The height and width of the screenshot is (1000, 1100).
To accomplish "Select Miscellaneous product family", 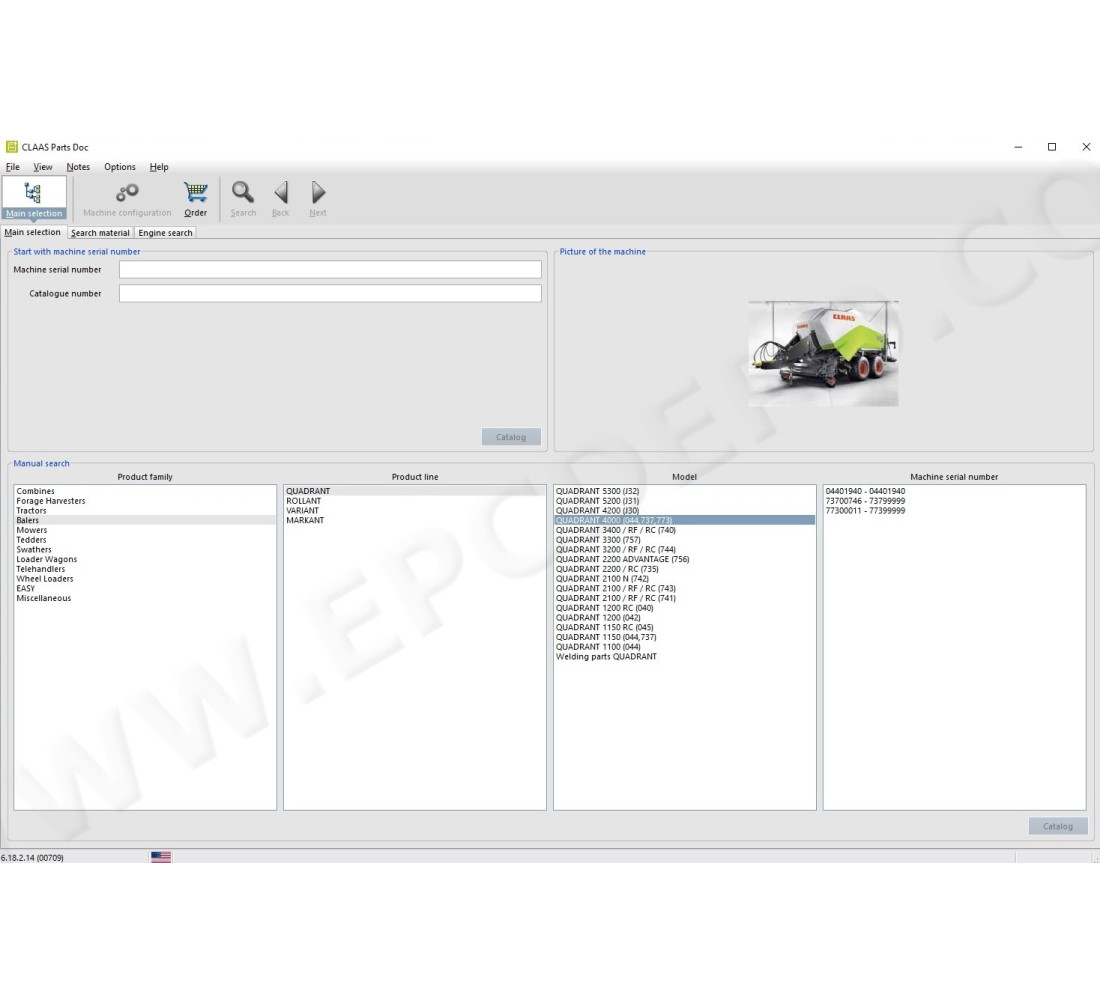I will coord(145,599).
